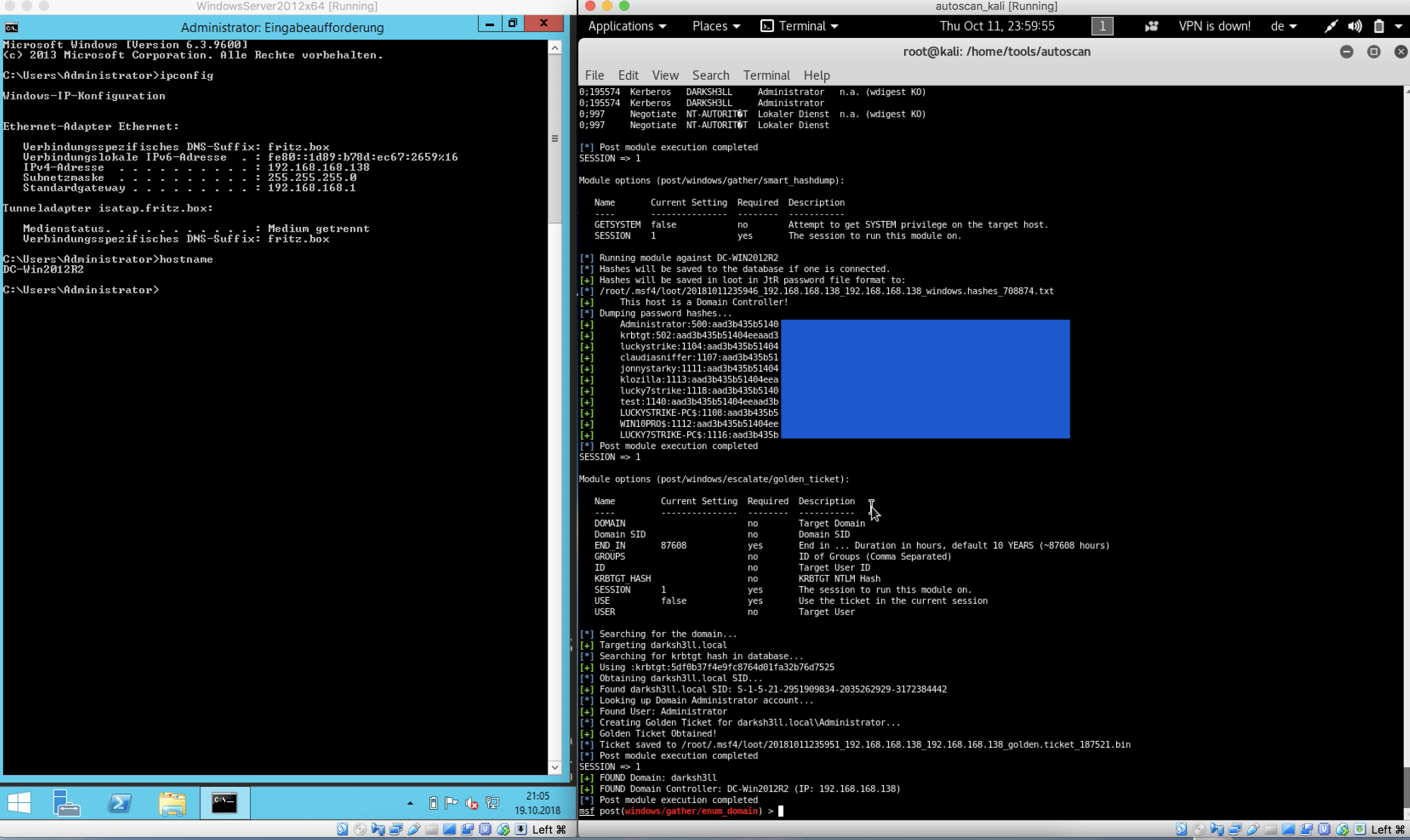Open USB indicator in Kali VM status bar

[1253, 829]
